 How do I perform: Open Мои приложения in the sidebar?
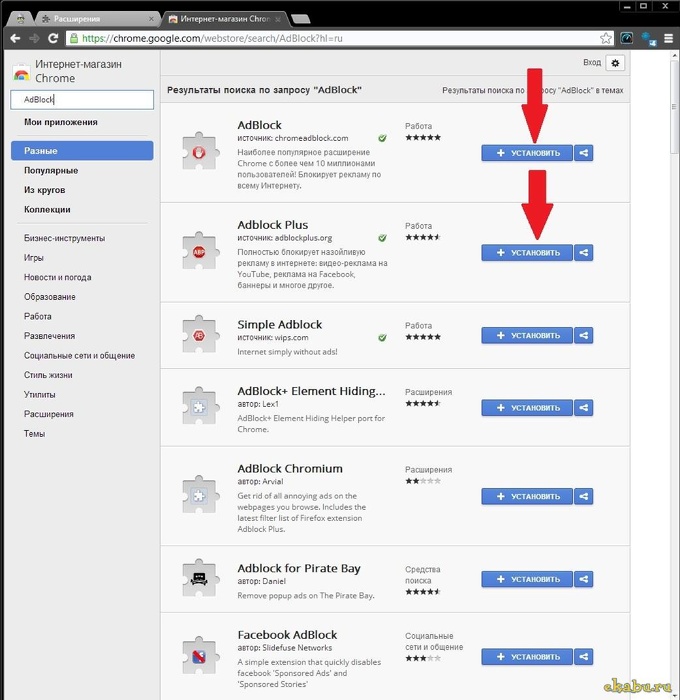coord(61,122)
